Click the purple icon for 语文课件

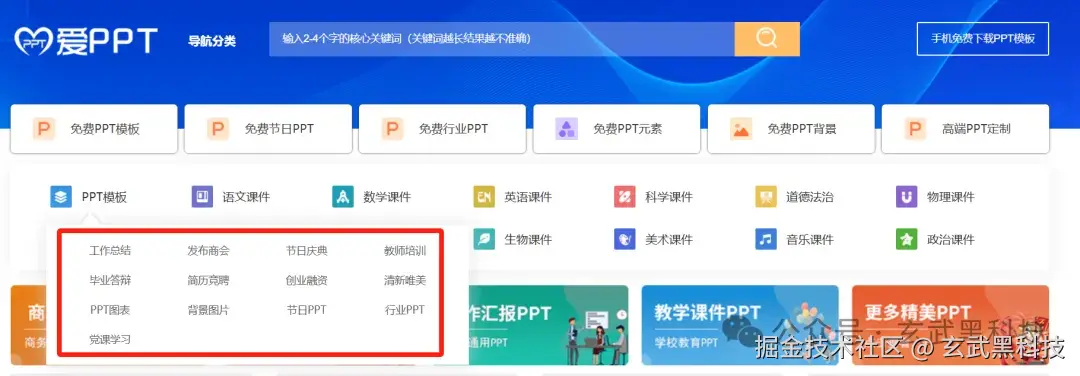202,197
